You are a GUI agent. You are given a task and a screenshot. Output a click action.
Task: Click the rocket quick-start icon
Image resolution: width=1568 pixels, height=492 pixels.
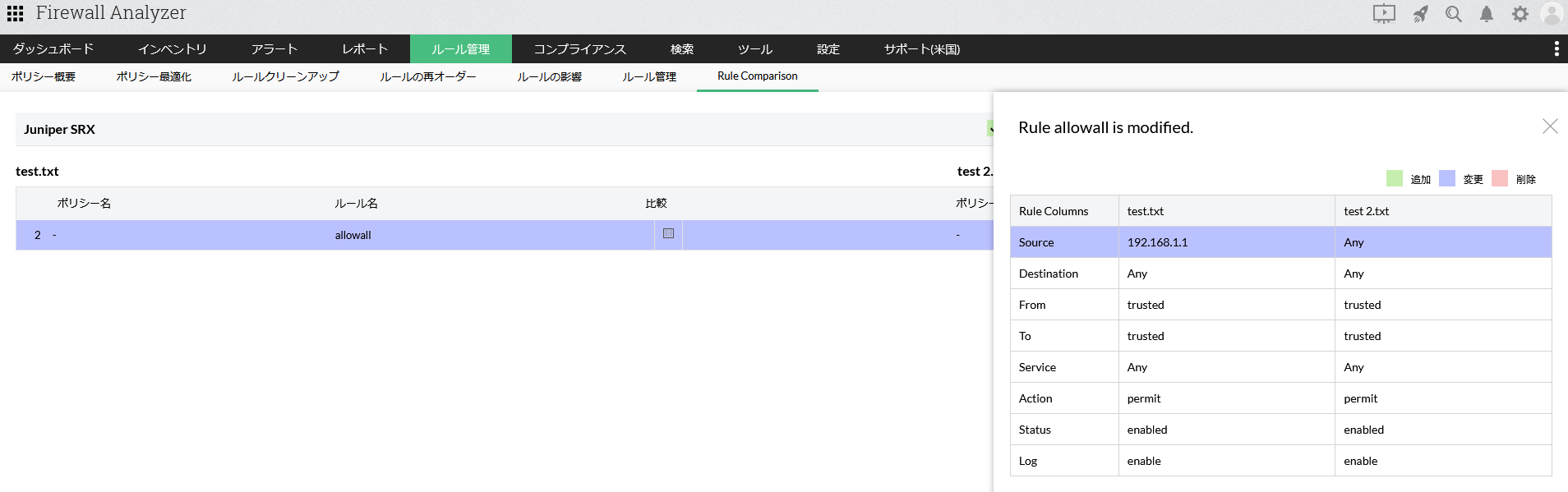[1420, 14]
